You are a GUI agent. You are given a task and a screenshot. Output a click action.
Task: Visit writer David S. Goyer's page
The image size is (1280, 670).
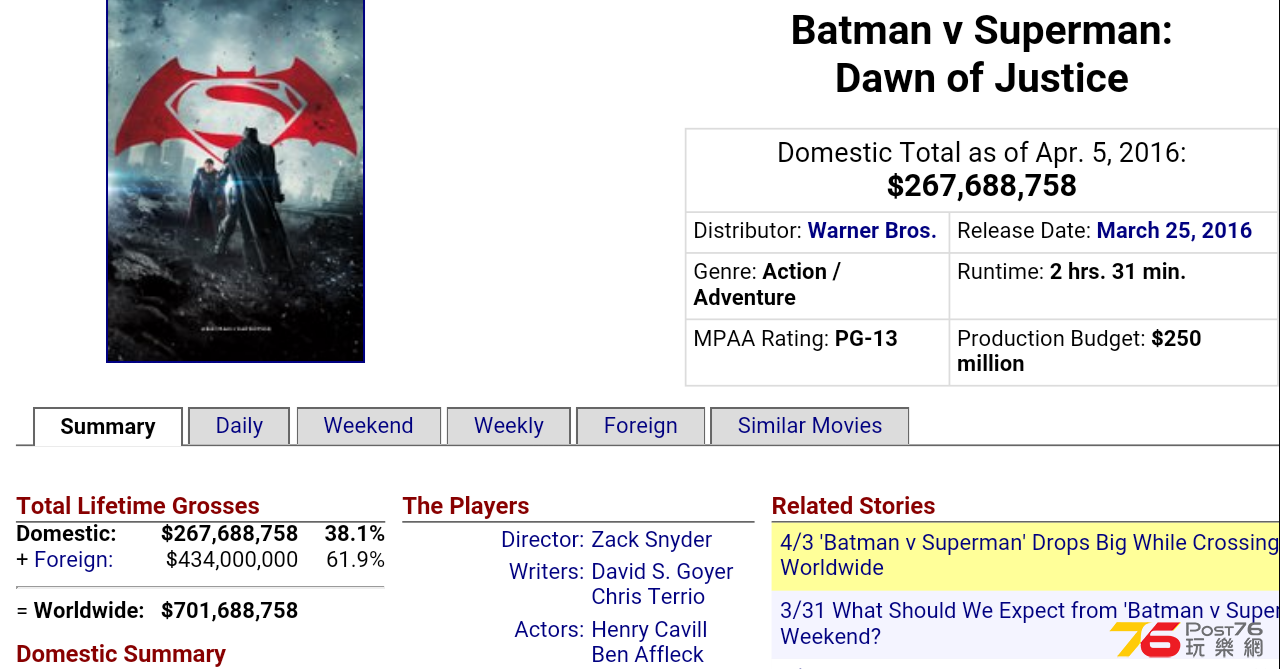[662, 572]
